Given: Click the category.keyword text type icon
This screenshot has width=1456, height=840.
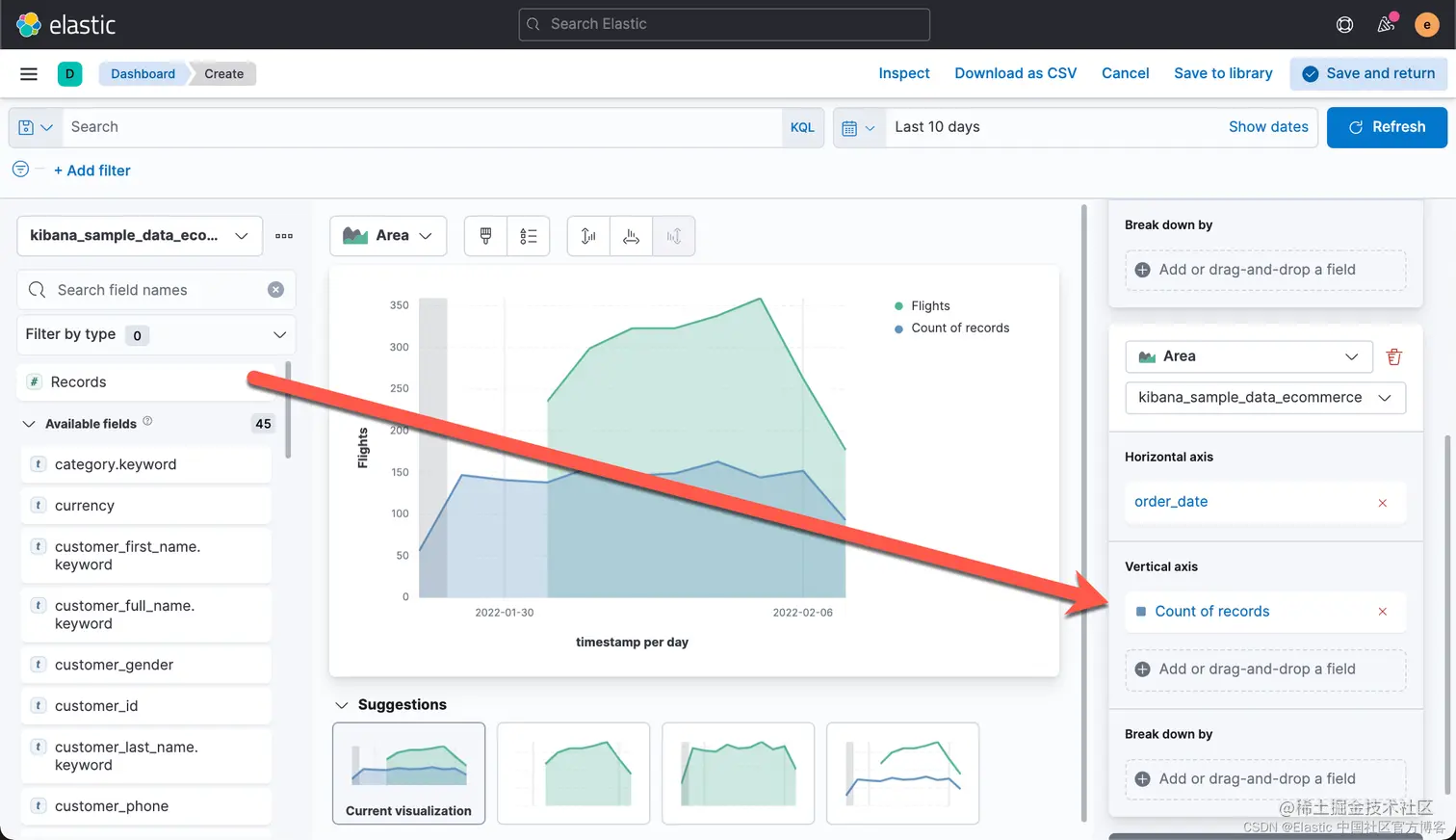Looking at the screenshot, I should coord(39,464).
